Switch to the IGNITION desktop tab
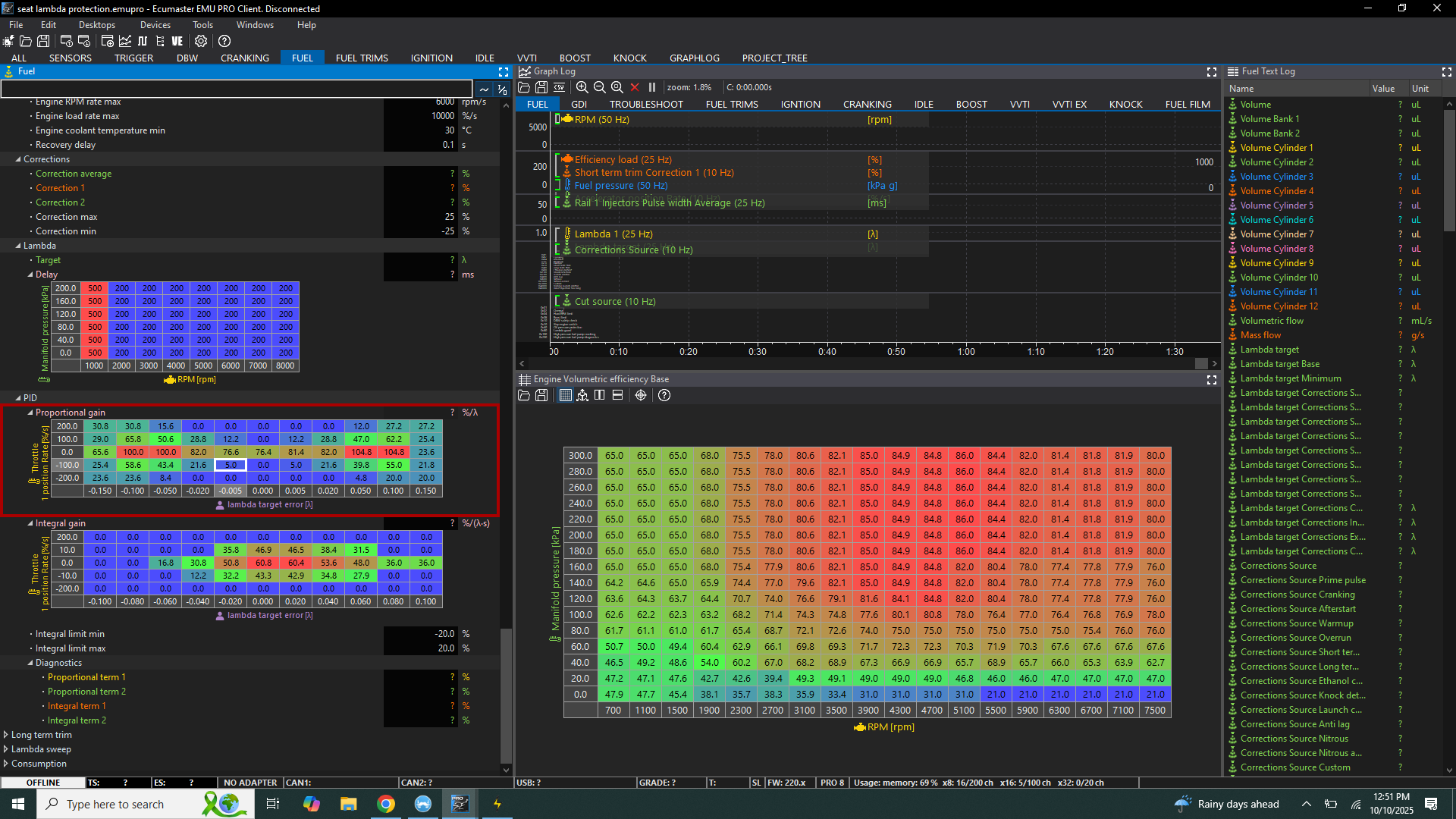 pyautogui.click(x=431, y=58)
